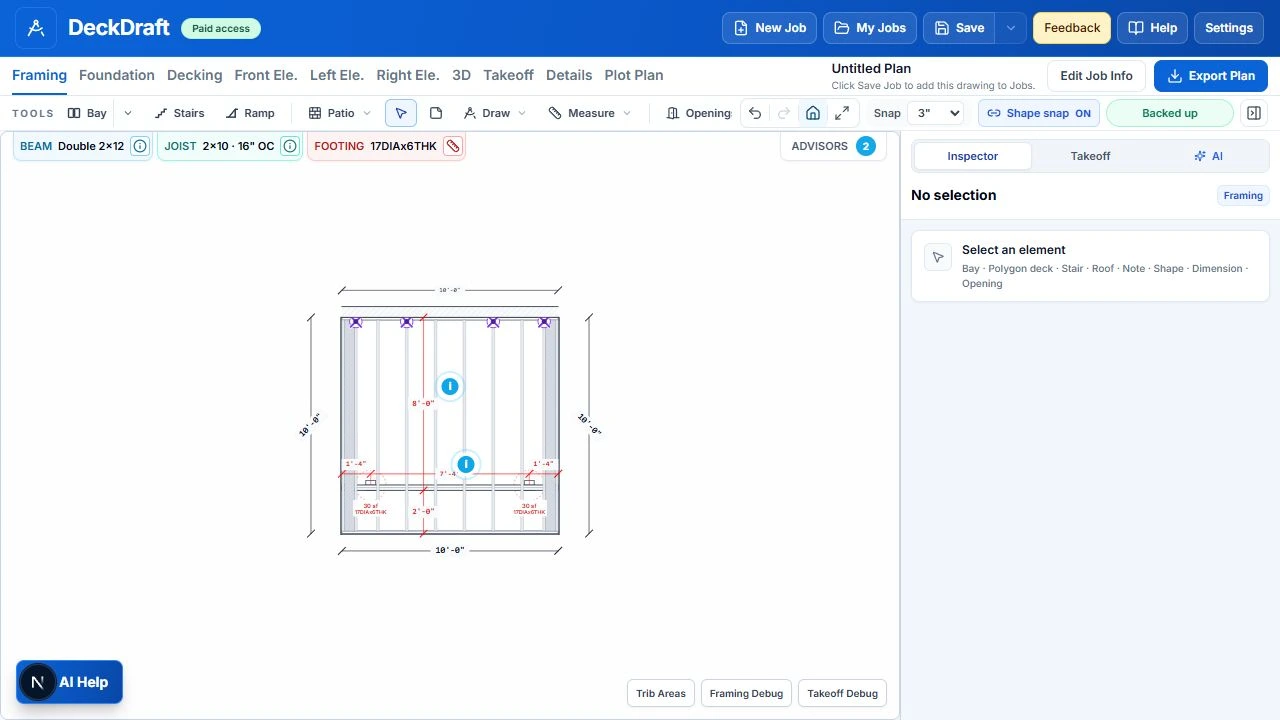Screen dimensions: 1280x720
Task: Click the fit-to-screen expand arrows icon
Action: point(842,113)
